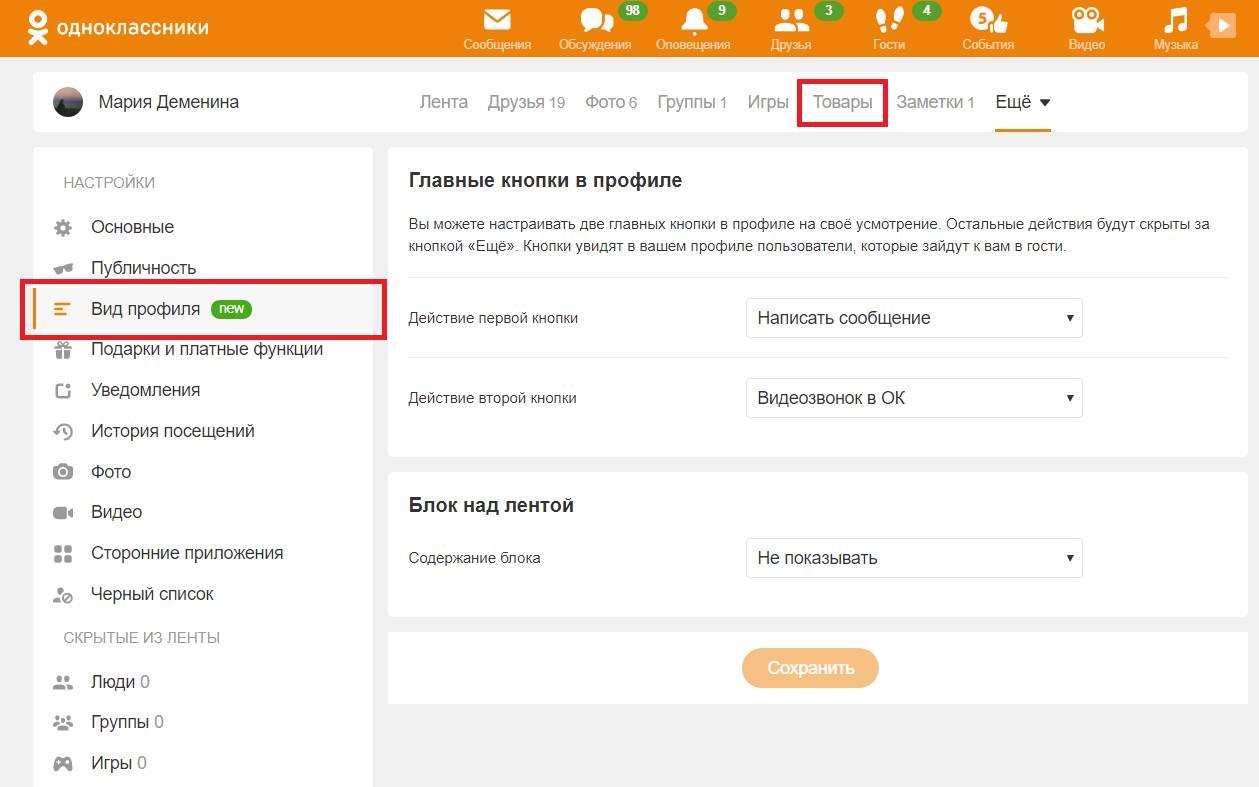Switch to the Товары tab
This screenshot has width=1259, height=787.
pyautogui.click(x=842, y=102)
